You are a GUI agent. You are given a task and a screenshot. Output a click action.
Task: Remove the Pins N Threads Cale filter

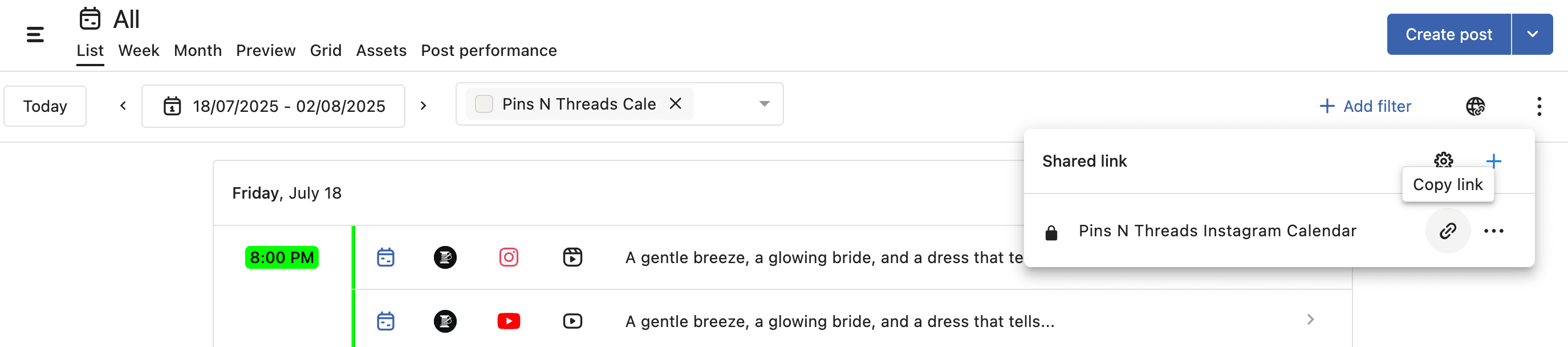tap(675, 104)
